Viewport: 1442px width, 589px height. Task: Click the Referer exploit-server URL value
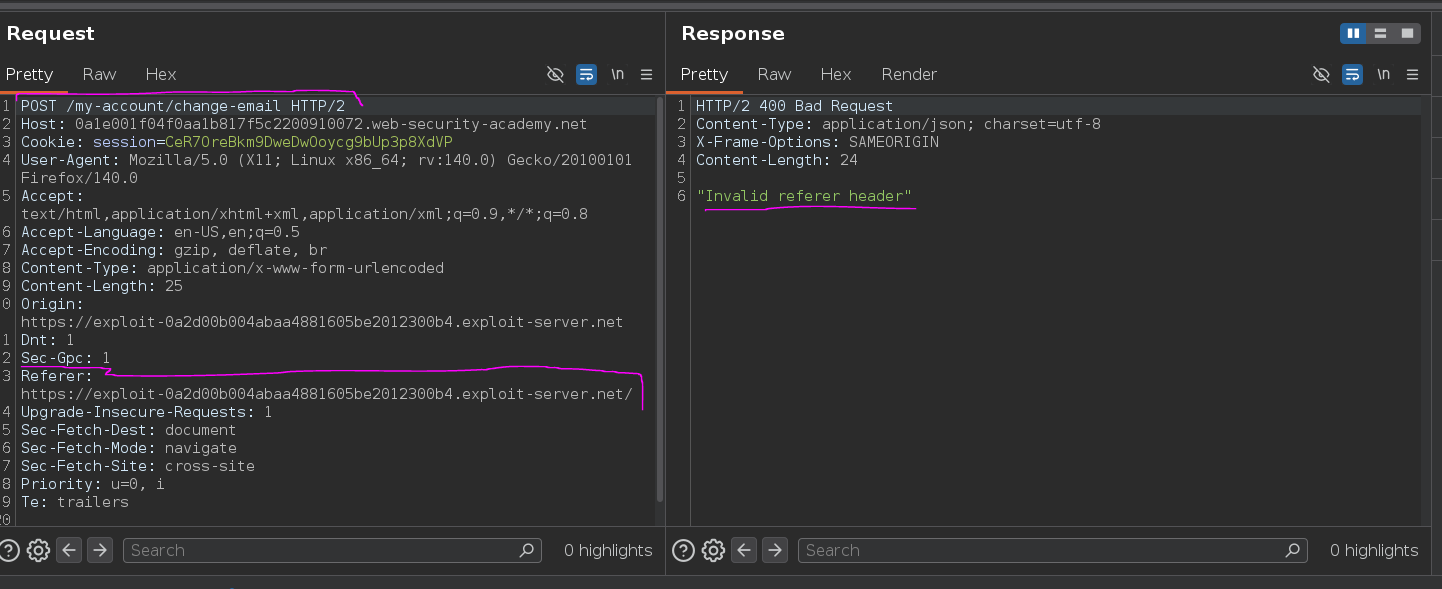tap(327, 394)
